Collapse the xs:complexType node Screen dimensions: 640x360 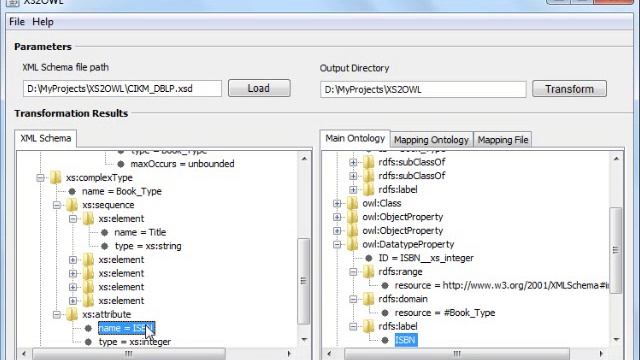pos(40,178)
